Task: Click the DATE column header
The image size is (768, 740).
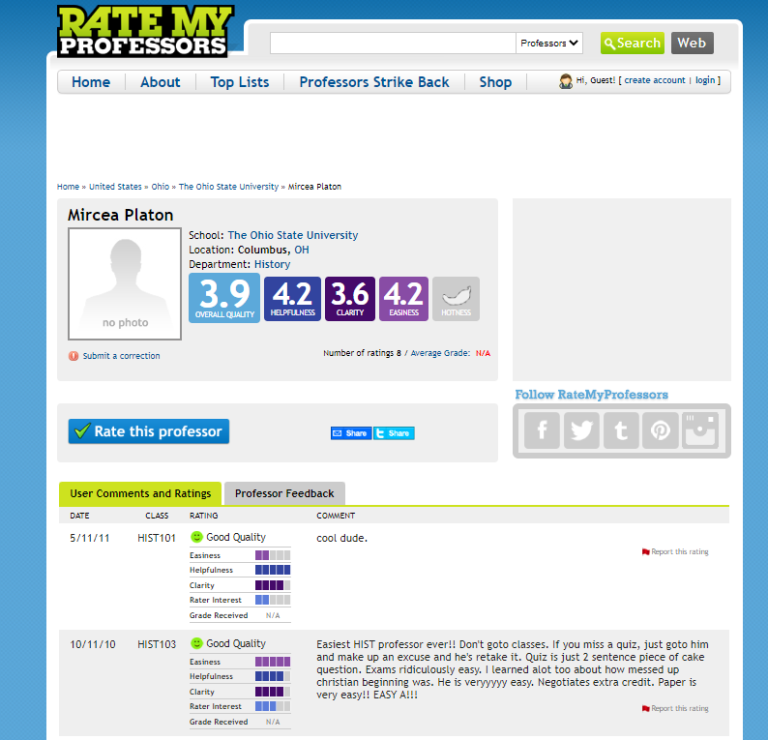Action: [79, 516]
